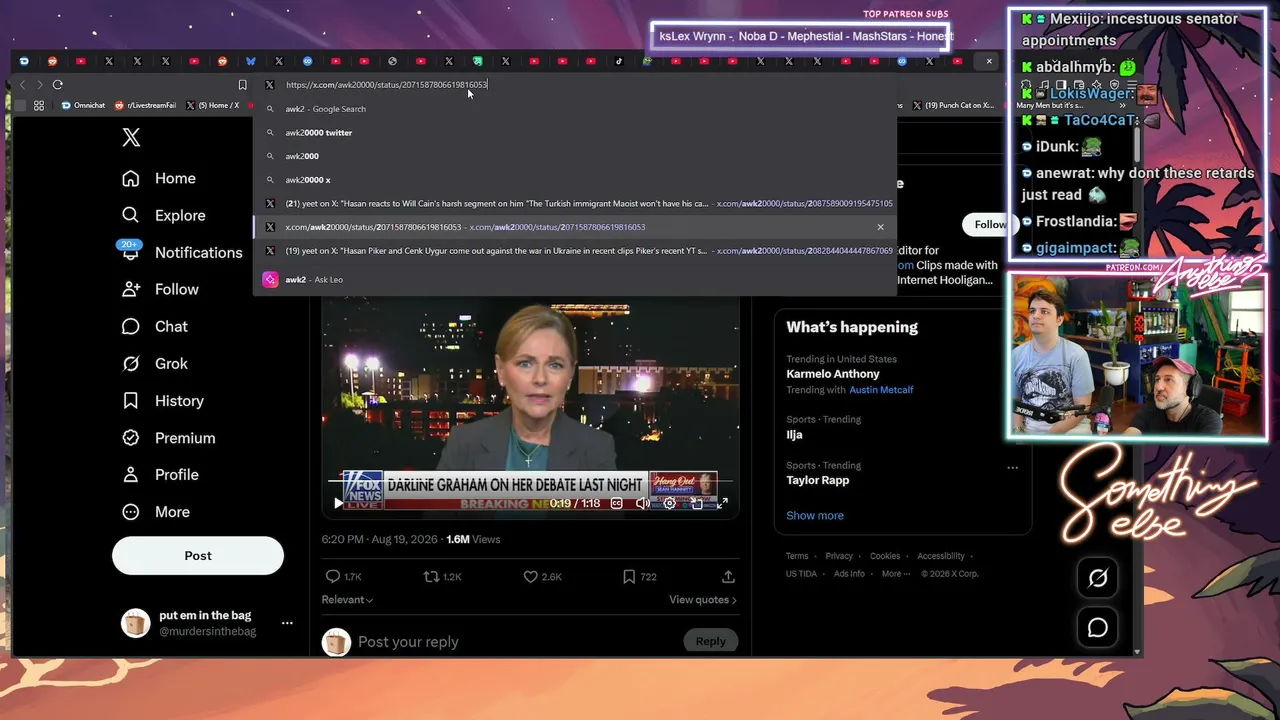Open the Terms footer link
1280x720 pixels.
pyautogui.click(x=797, y=556)
